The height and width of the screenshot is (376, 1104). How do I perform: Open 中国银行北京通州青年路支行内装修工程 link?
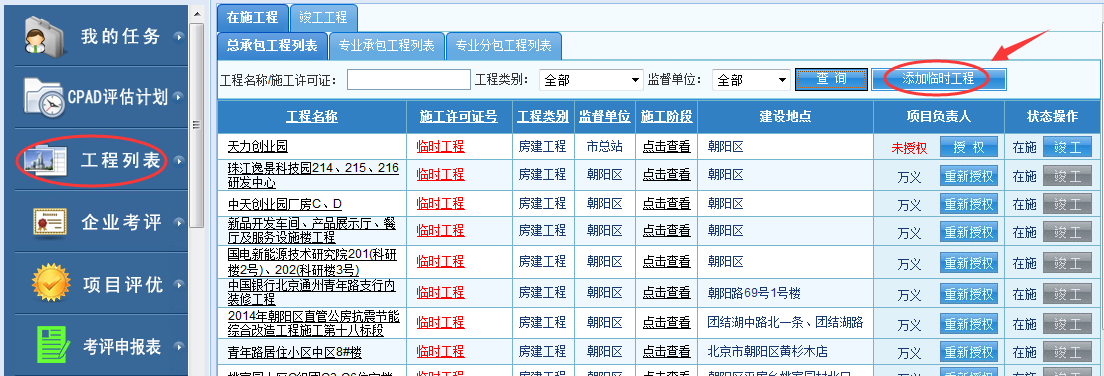click(311, 293)
